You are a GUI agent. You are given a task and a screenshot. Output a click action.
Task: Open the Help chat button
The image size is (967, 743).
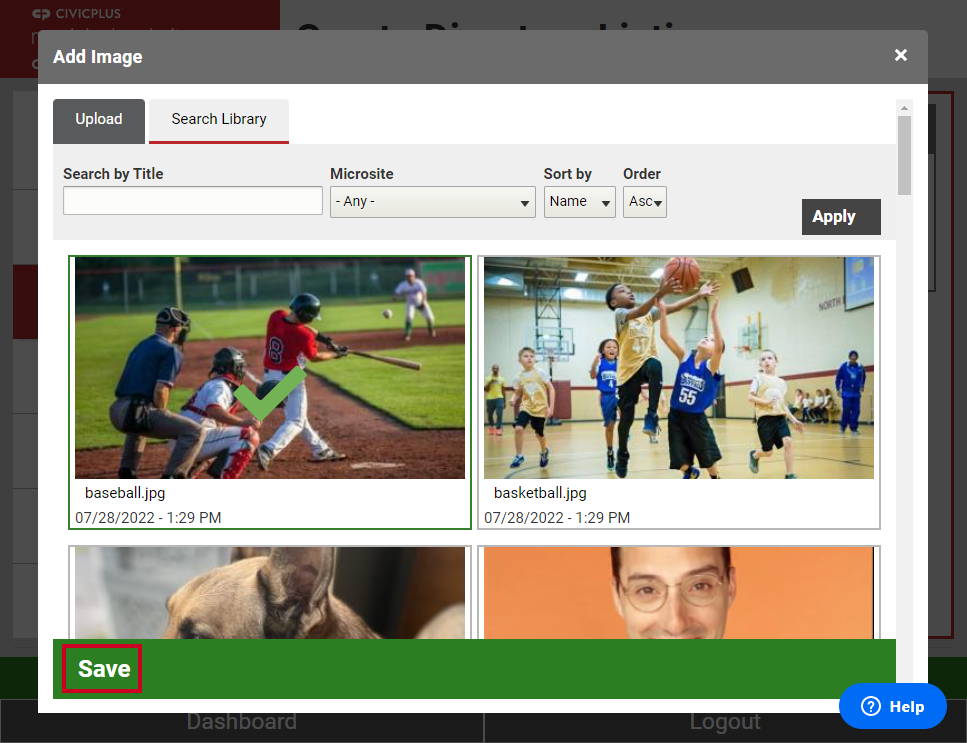click(x=892, y=706)
